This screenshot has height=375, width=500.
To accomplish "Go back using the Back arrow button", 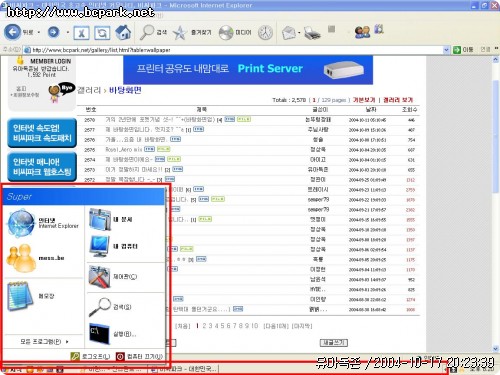I will (13, 32).
